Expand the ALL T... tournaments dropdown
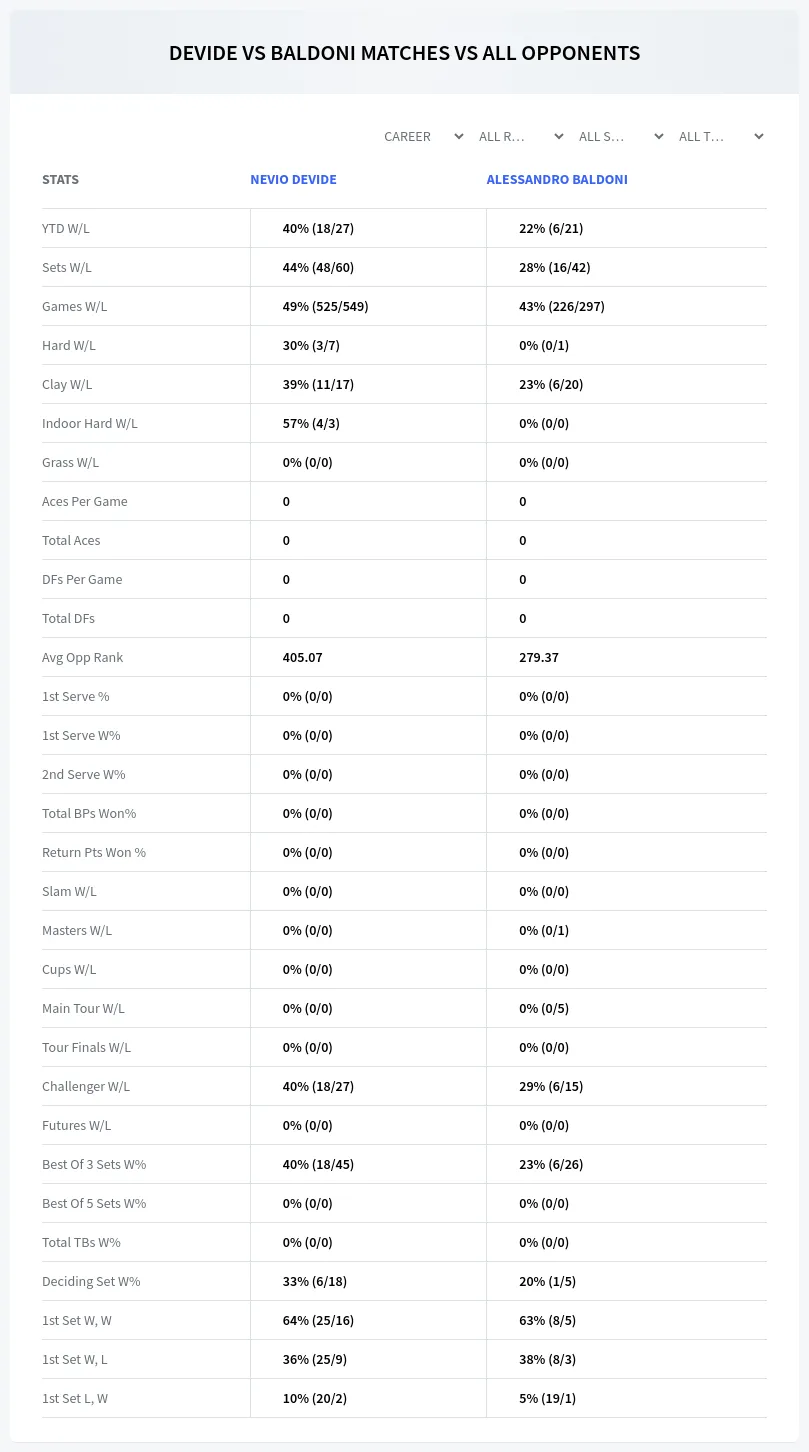This screenshot has height=1452, width=809. tap(722, 136)
